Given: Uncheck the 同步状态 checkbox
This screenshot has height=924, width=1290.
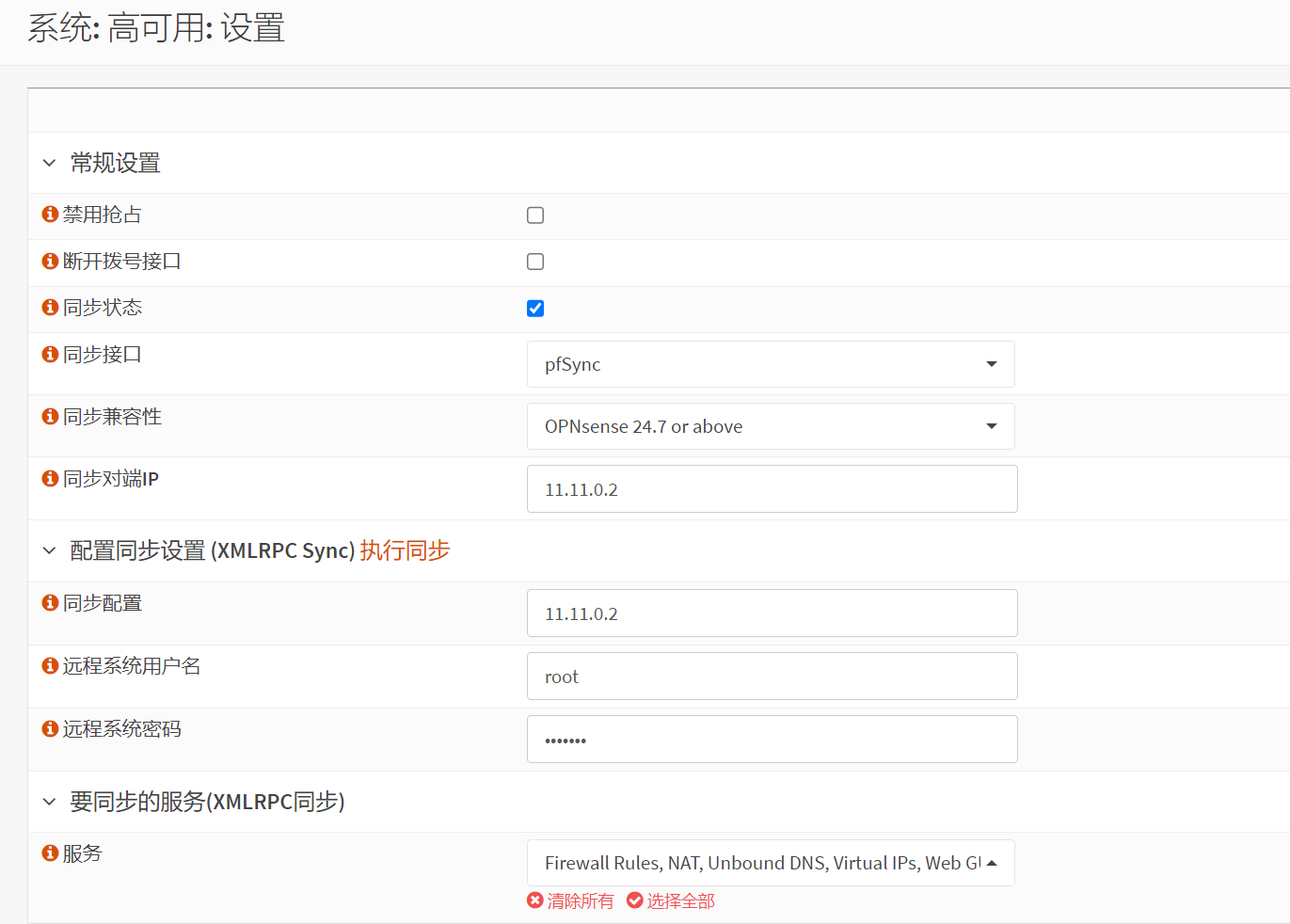Looking at the screenshot, I should [x=535, y=309].
